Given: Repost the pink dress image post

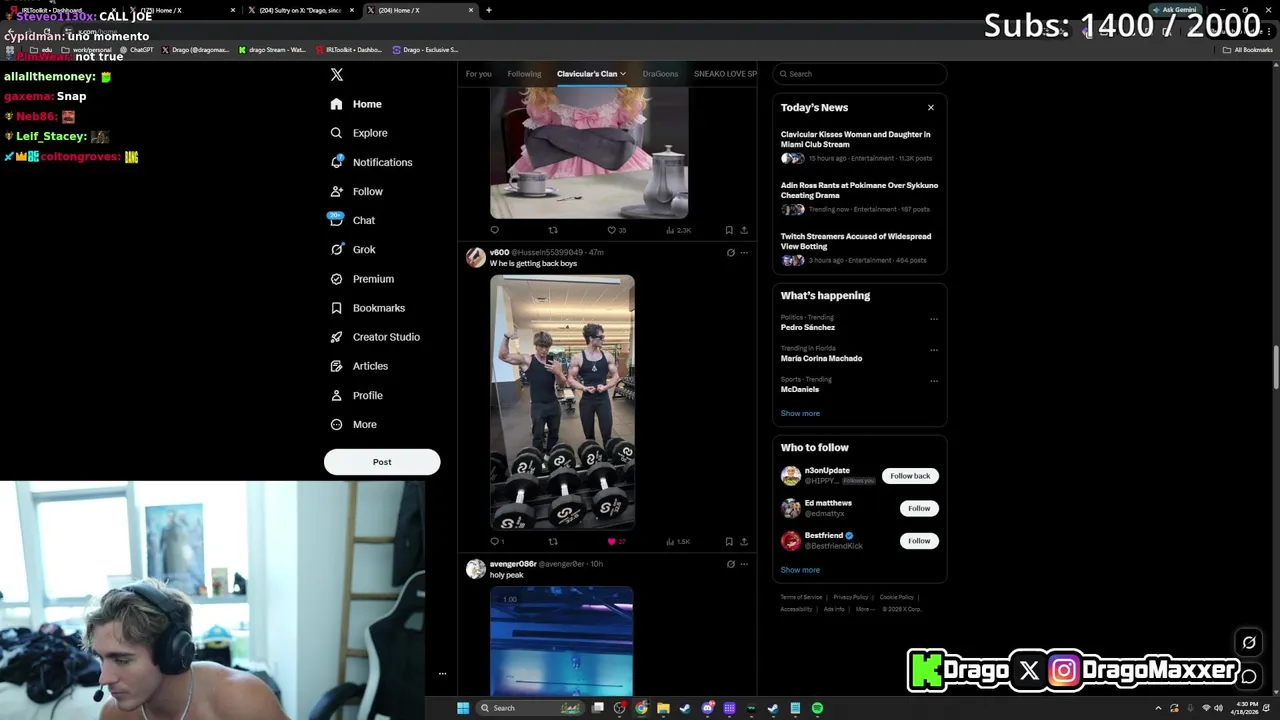Looking at the screenshot, I should click(x=552, y=230).
